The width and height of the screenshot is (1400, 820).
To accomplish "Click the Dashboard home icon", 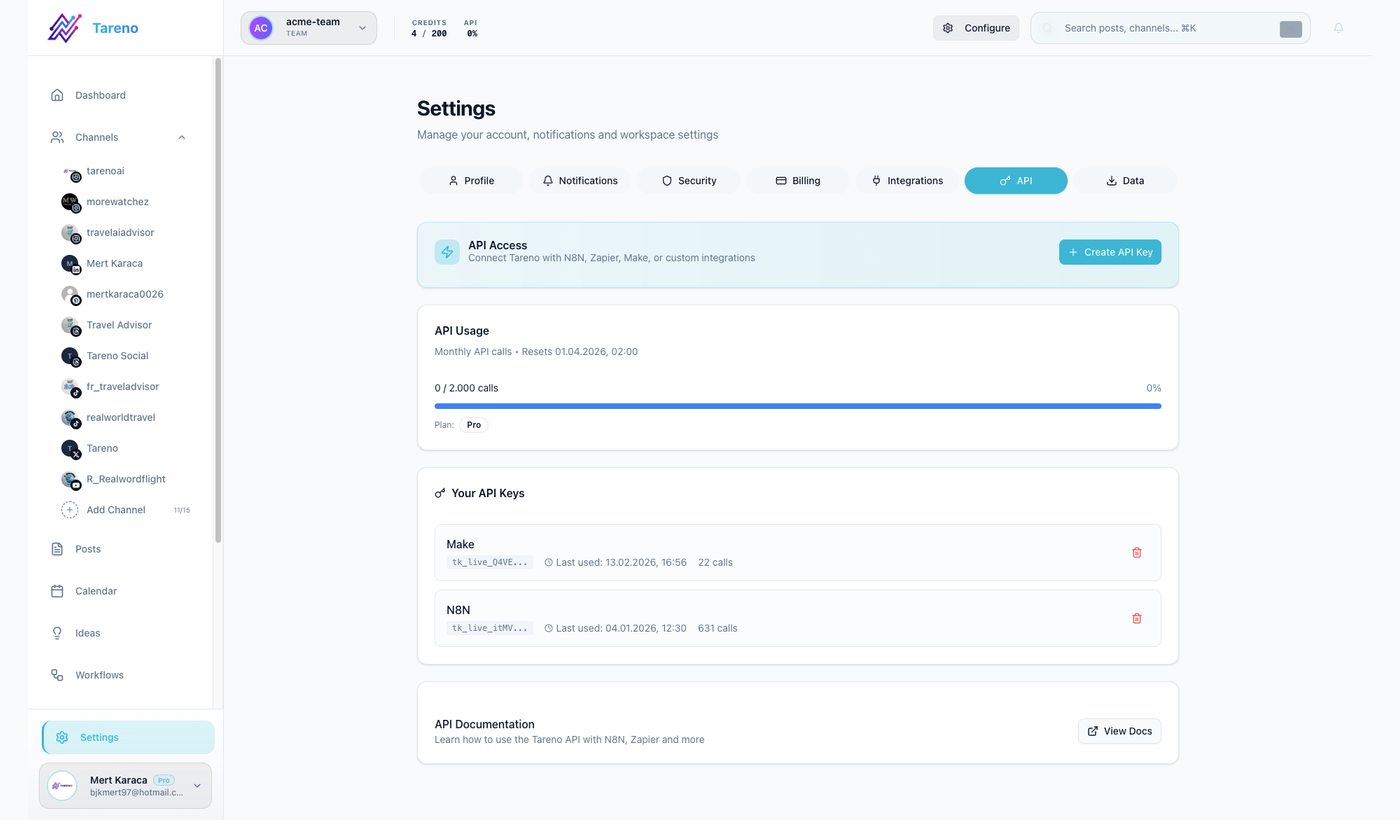I will pos(57,95).
